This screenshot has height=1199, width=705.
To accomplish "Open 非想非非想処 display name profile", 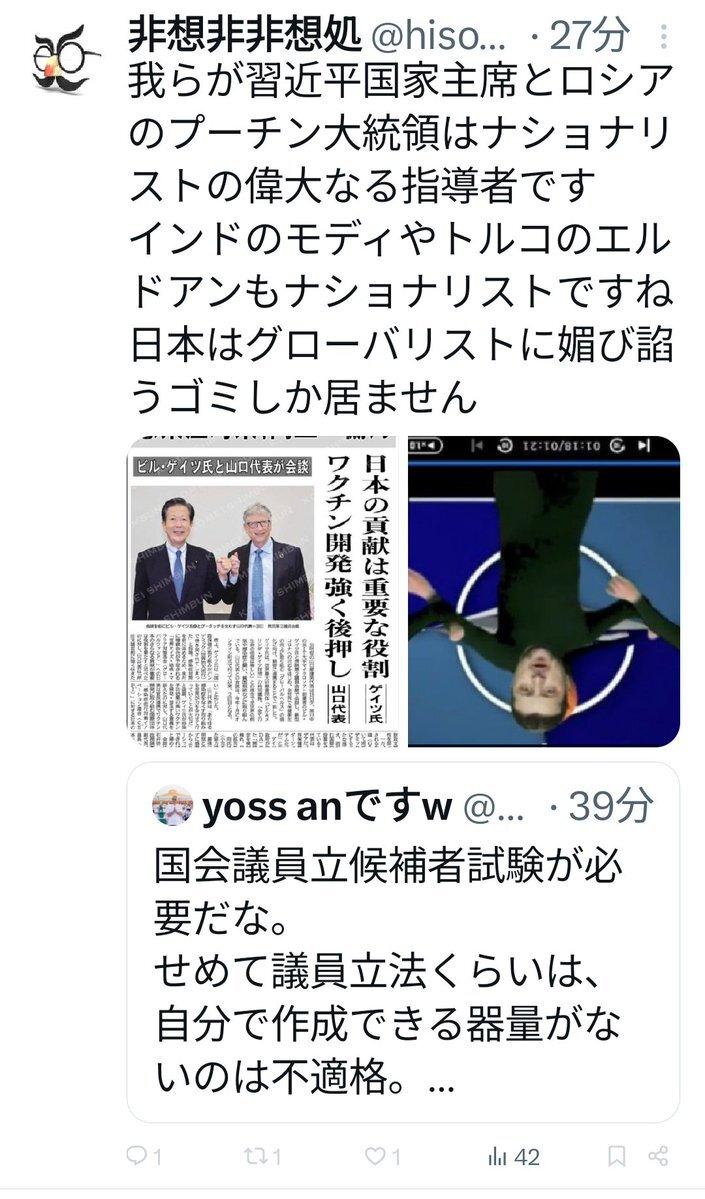I will 245,35.
